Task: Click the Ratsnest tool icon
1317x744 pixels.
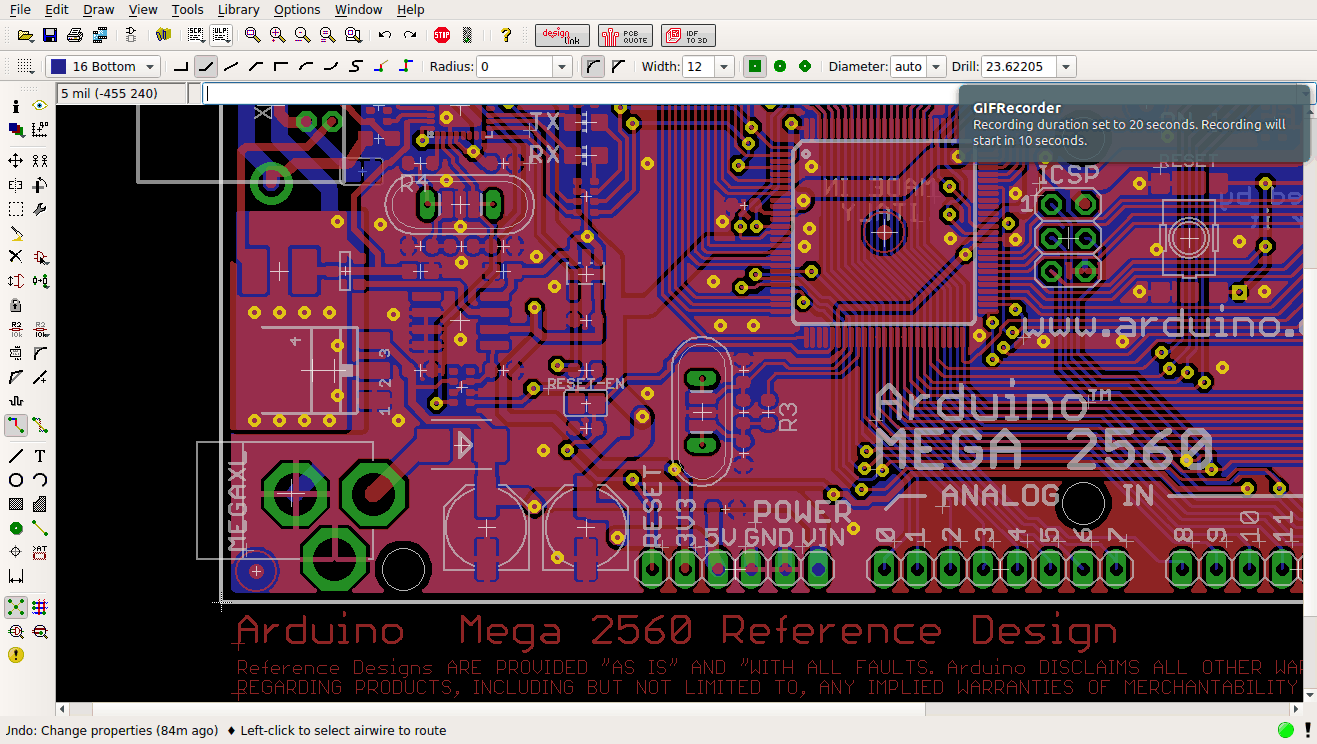Action: [x=16, y=607]
